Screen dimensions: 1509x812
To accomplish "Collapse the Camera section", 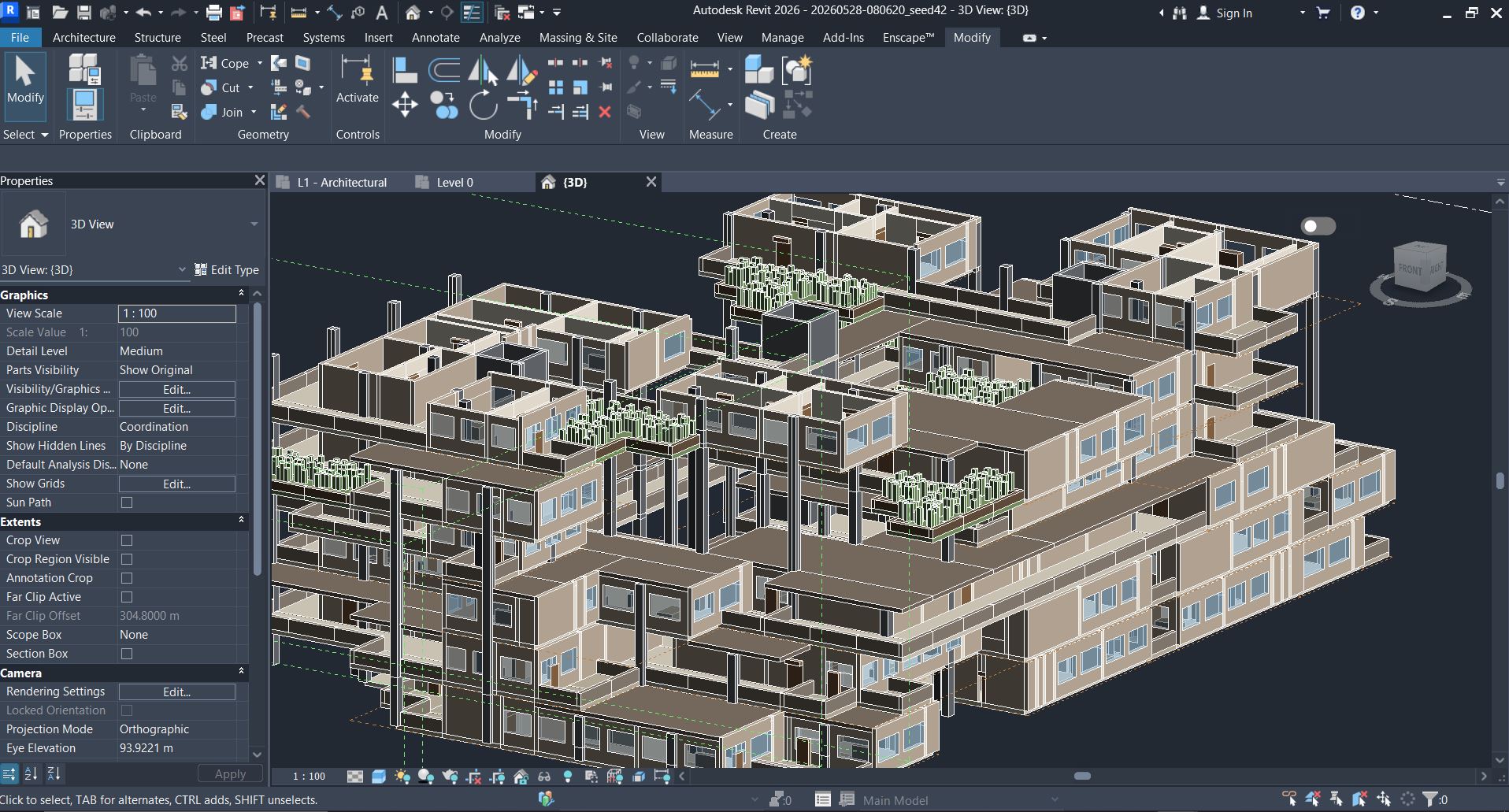I will [x=241, y=672].
